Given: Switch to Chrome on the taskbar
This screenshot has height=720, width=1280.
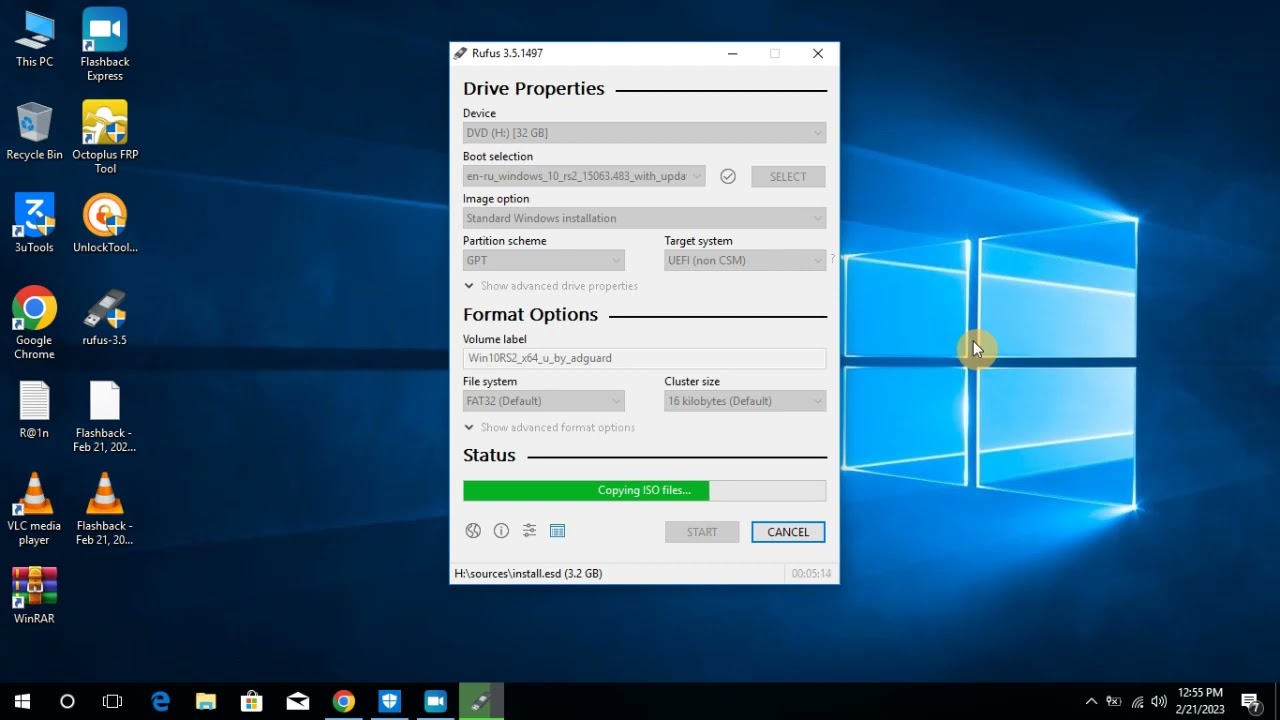Looking at the screenshot, I should pyautogui.click(x=343, y=701).
